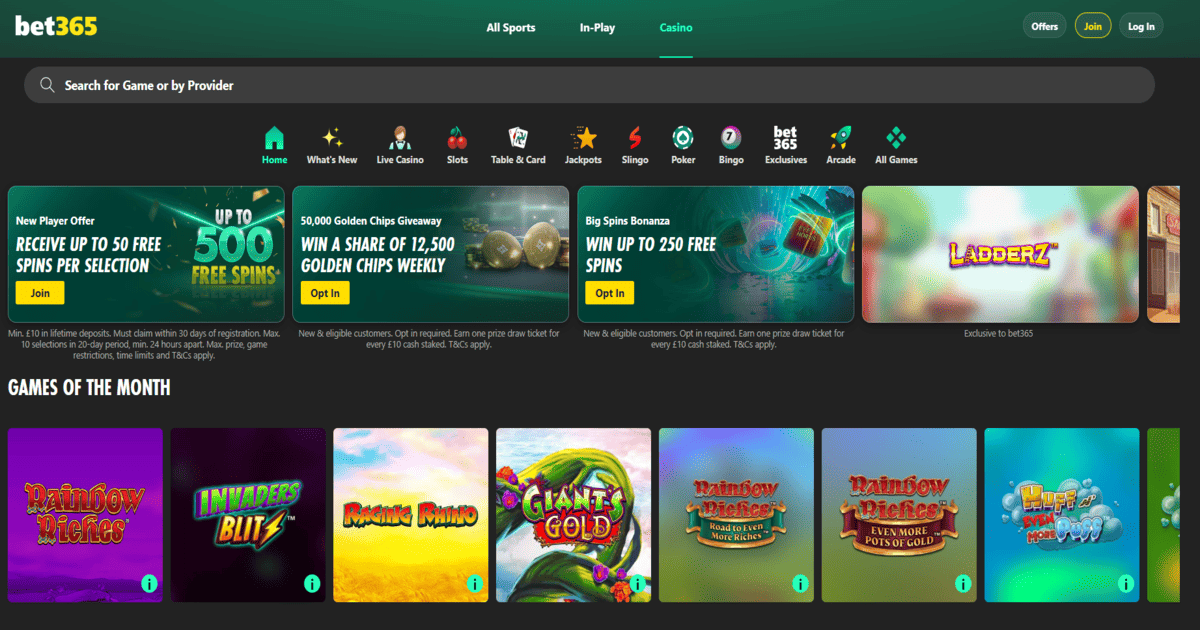This screenshot has width=1200, height=630.
Task: Open the Arcade rocket icon
Action: tap(841, 138)
